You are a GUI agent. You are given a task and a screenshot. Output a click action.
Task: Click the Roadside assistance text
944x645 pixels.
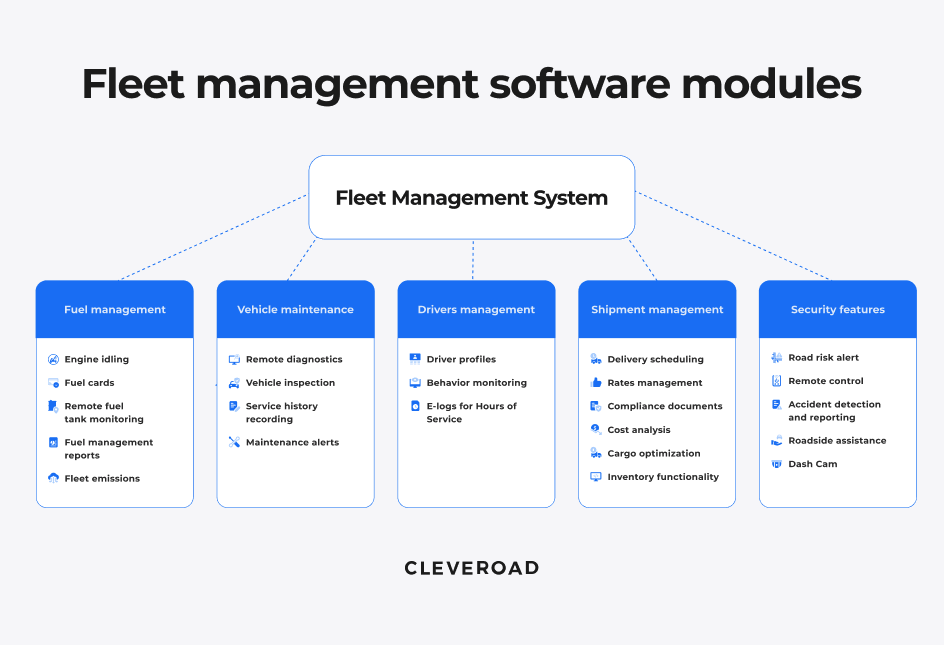(x=837, y=440)
